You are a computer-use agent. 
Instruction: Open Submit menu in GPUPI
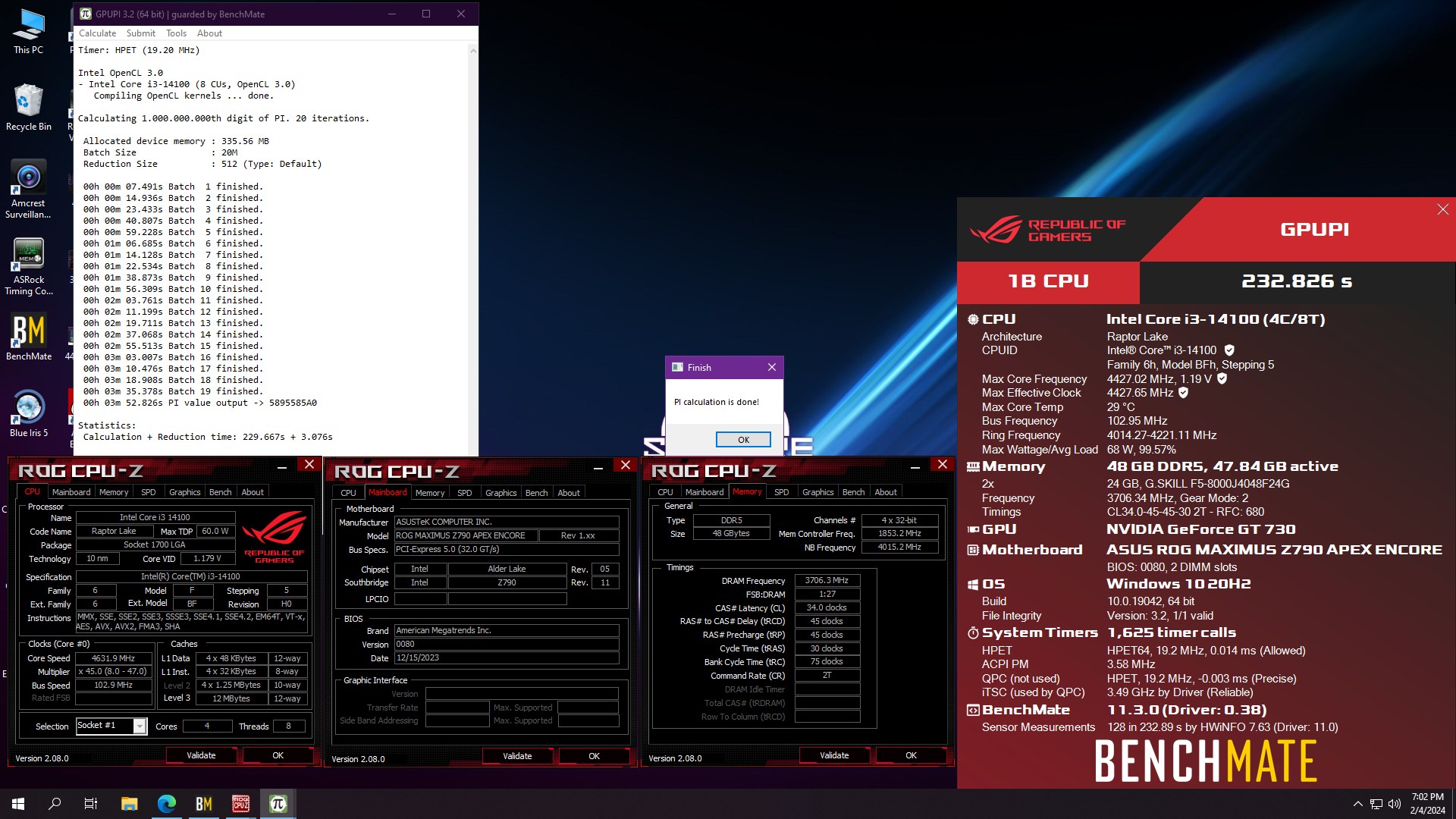coord(140,33)
